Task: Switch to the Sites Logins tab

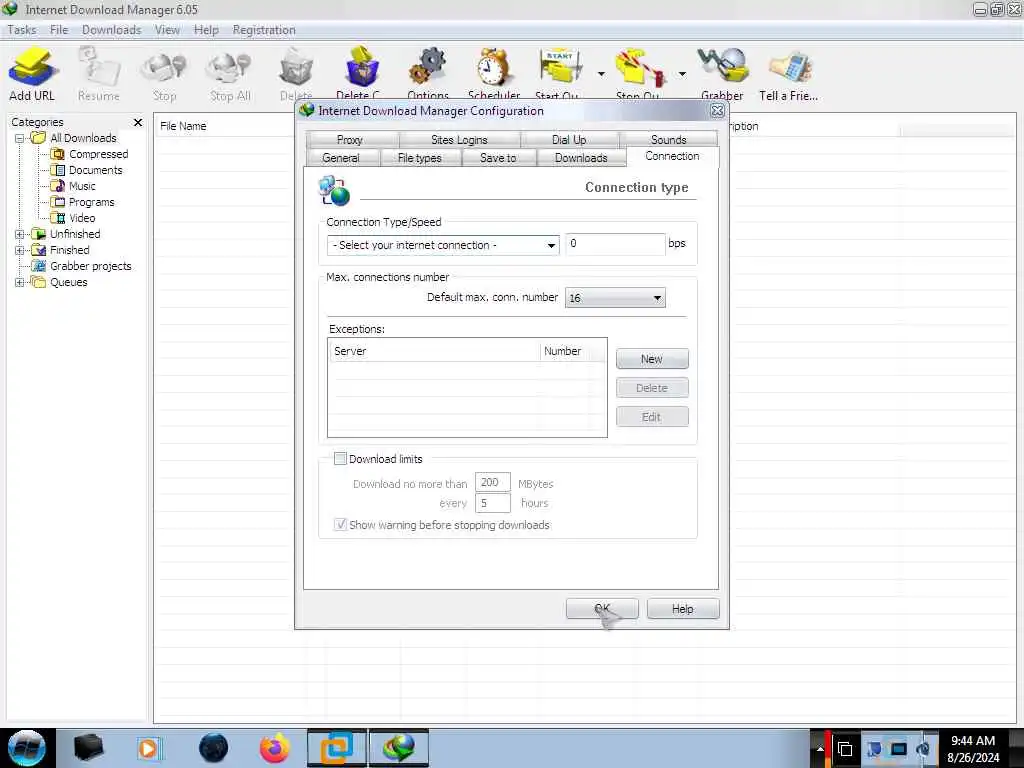Action: (x=459, y=140)
